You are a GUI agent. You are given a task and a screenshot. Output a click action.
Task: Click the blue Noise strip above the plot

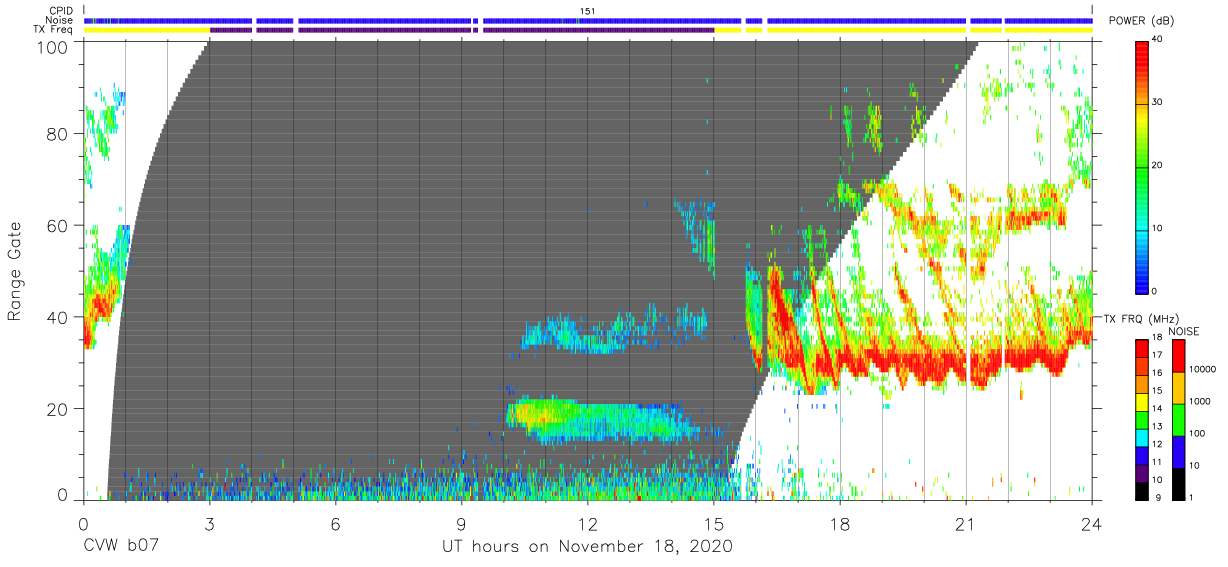pyautogui.click(x=588, y=20)
